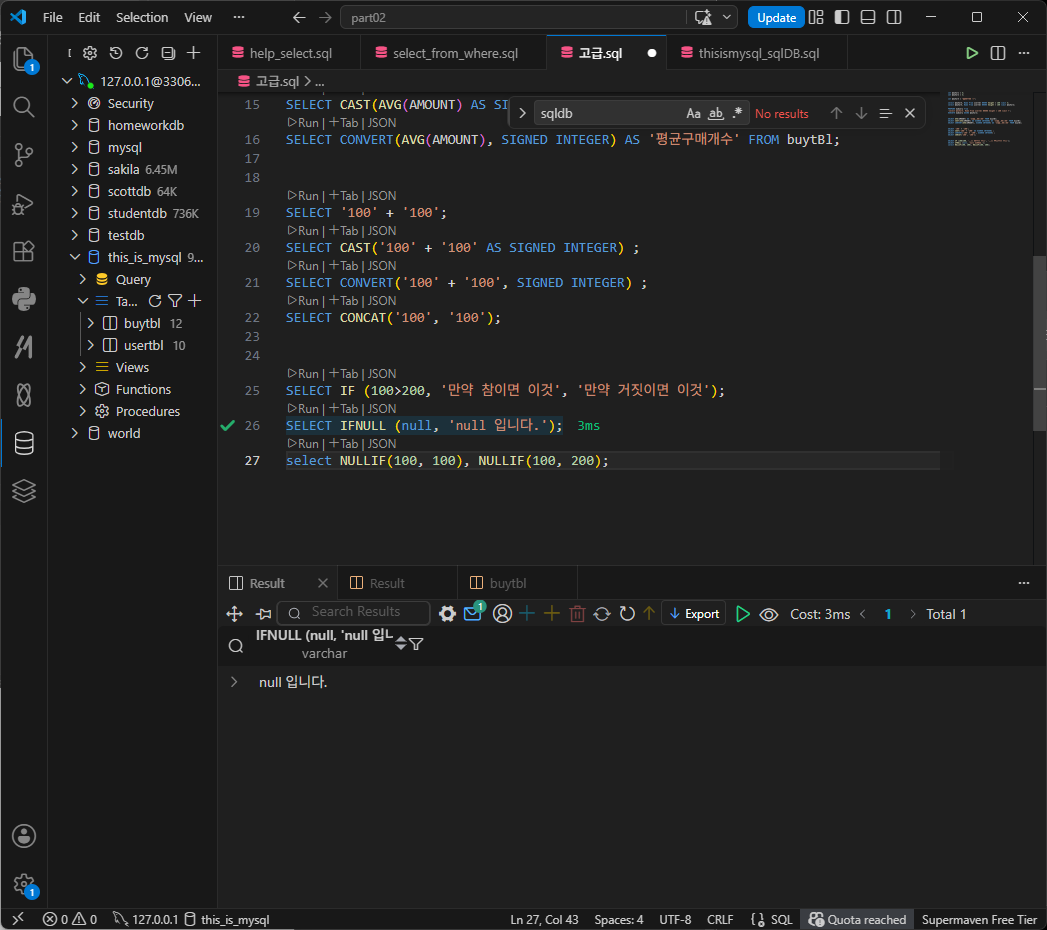Screen dimensions: 1047x930
Task: Expand the usertbl table
Action: [91, 346]
